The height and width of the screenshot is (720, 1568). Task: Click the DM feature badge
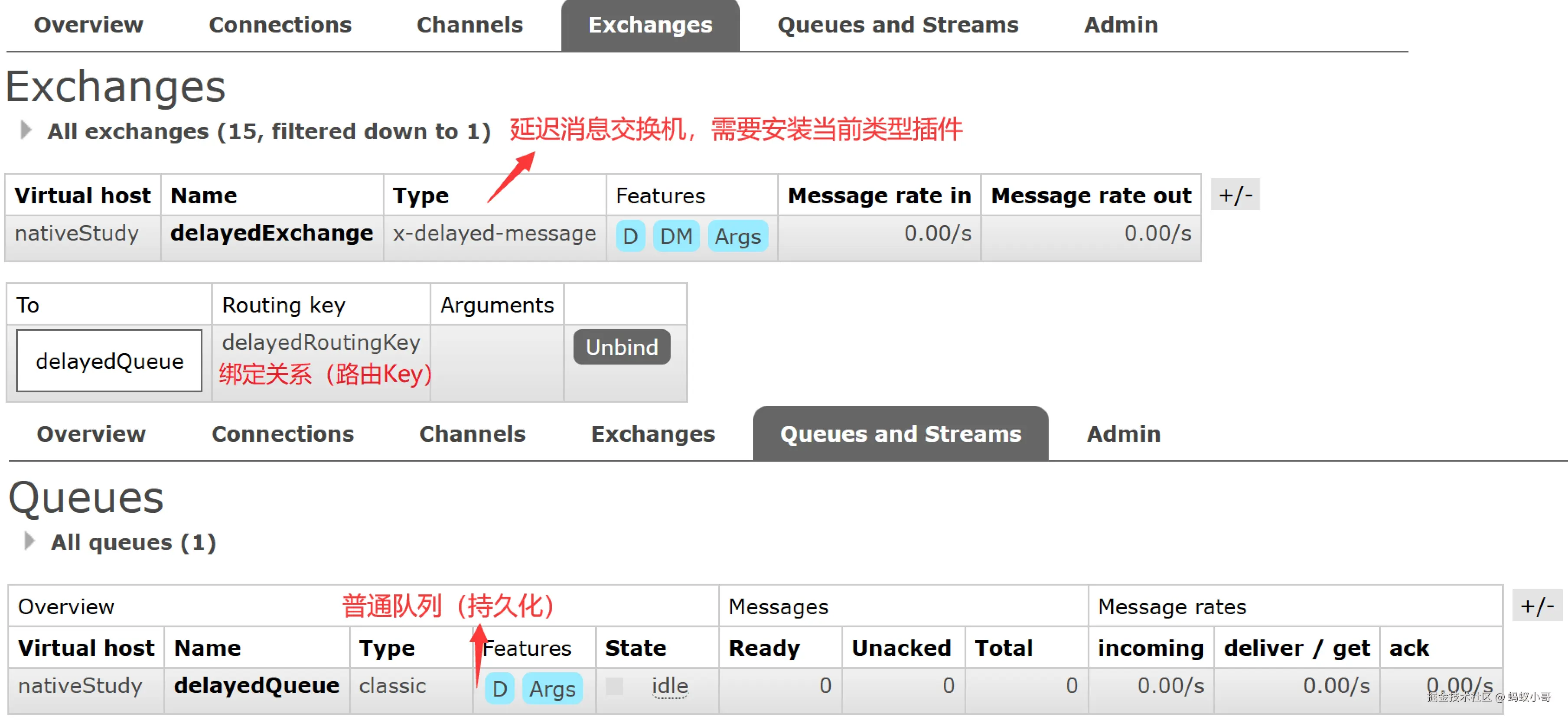(x=676, y=236)
